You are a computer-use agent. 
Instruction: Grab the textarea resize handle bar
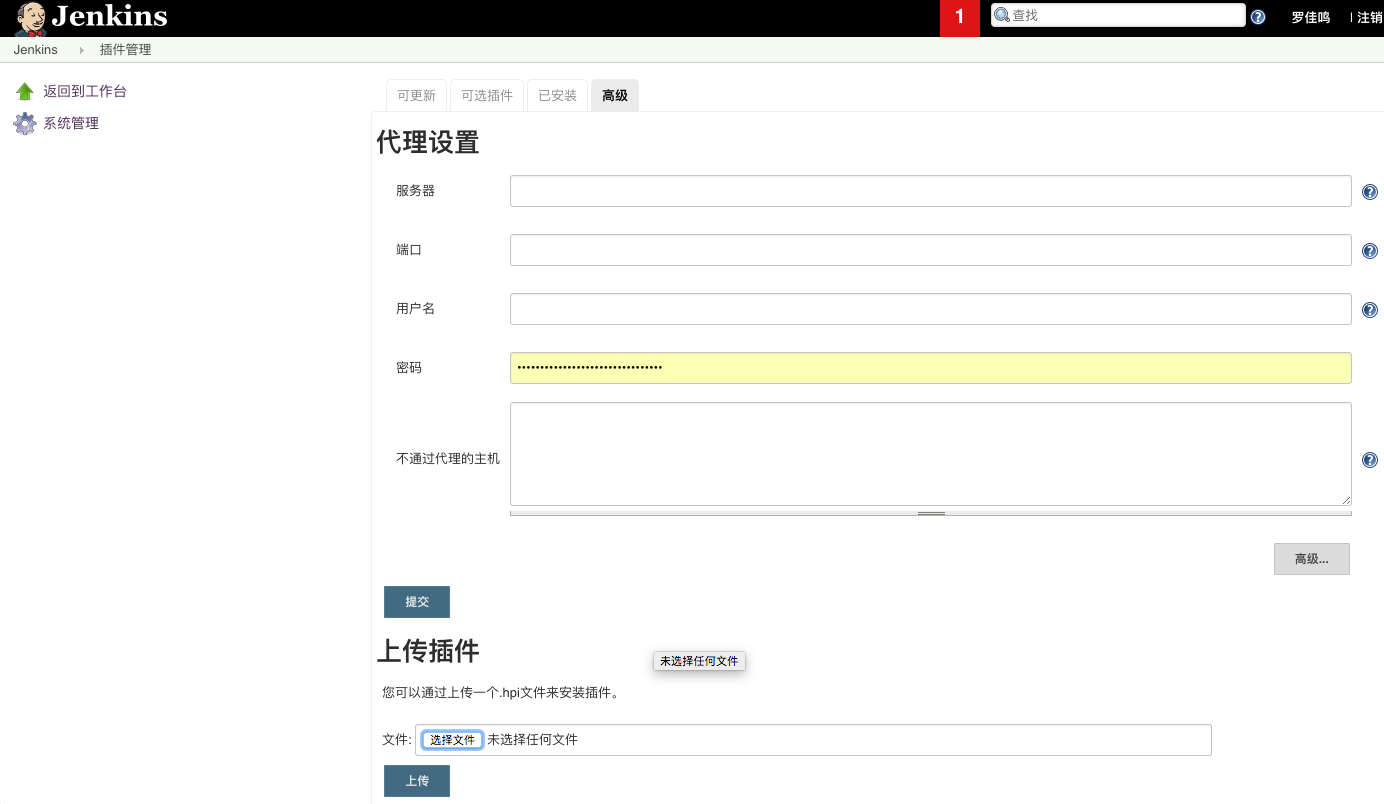(x=930, y=513)
